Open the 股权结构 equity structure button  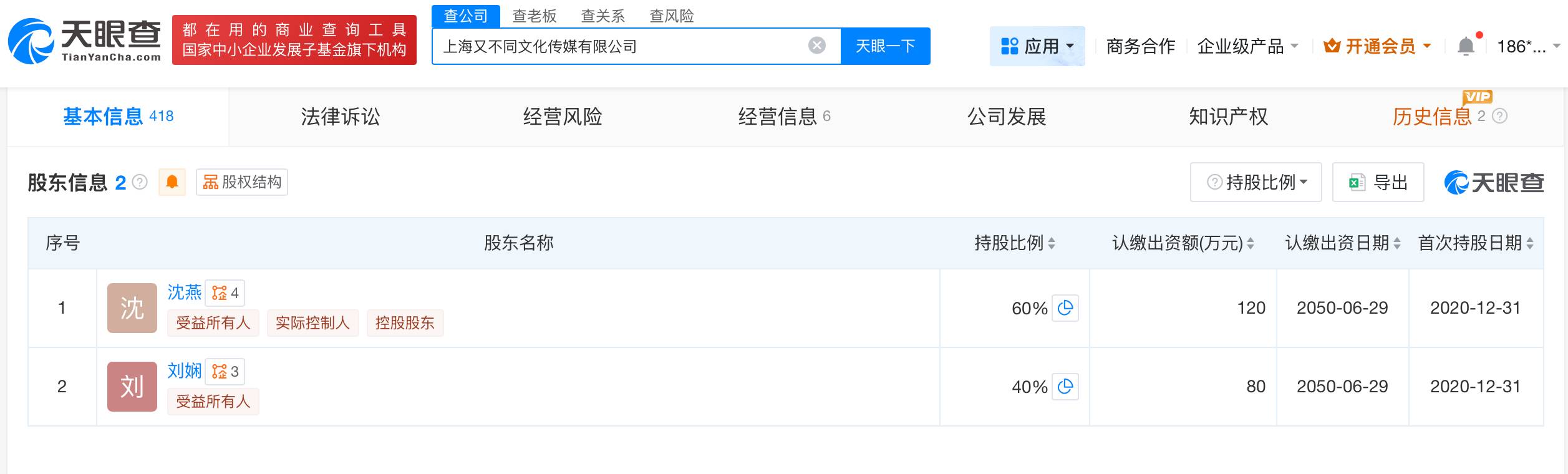(242, 182)
